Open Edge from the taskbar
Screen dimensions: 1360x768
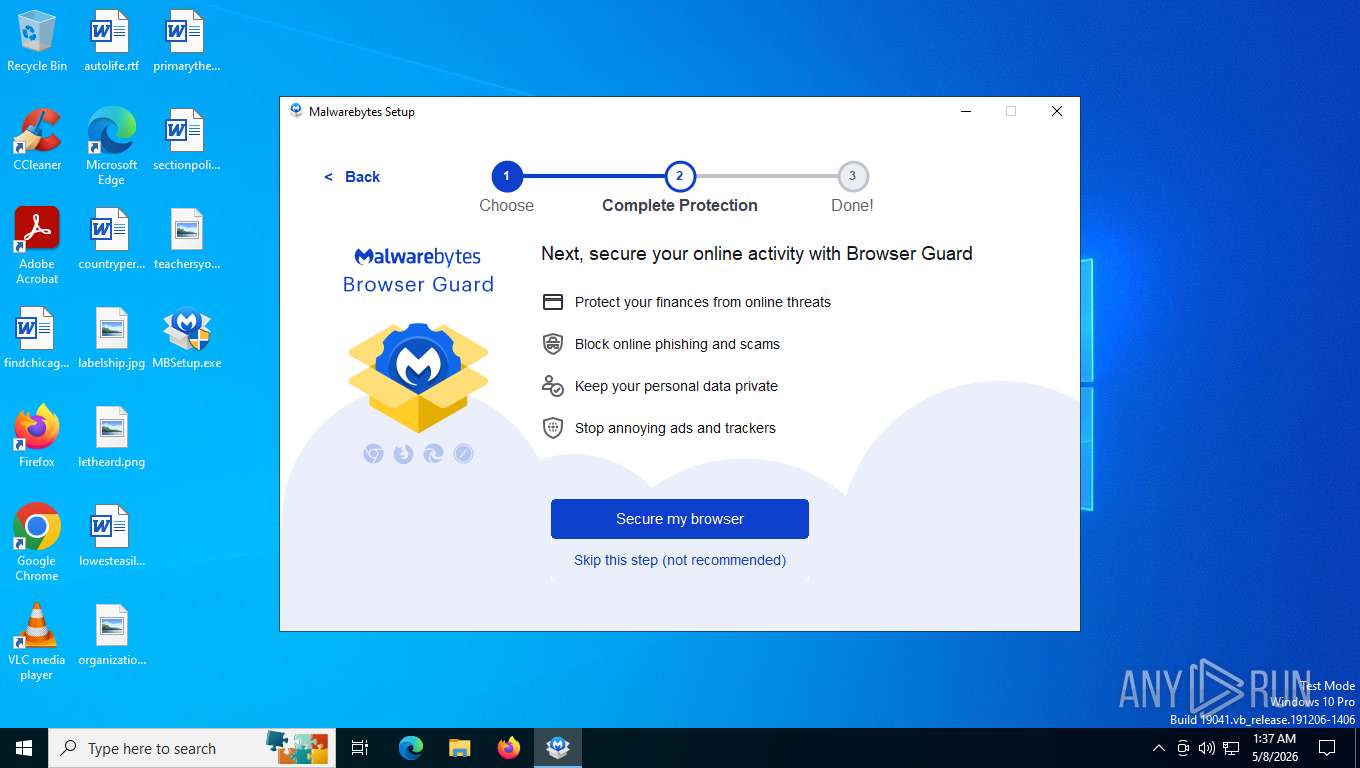[x=411, y=748]
